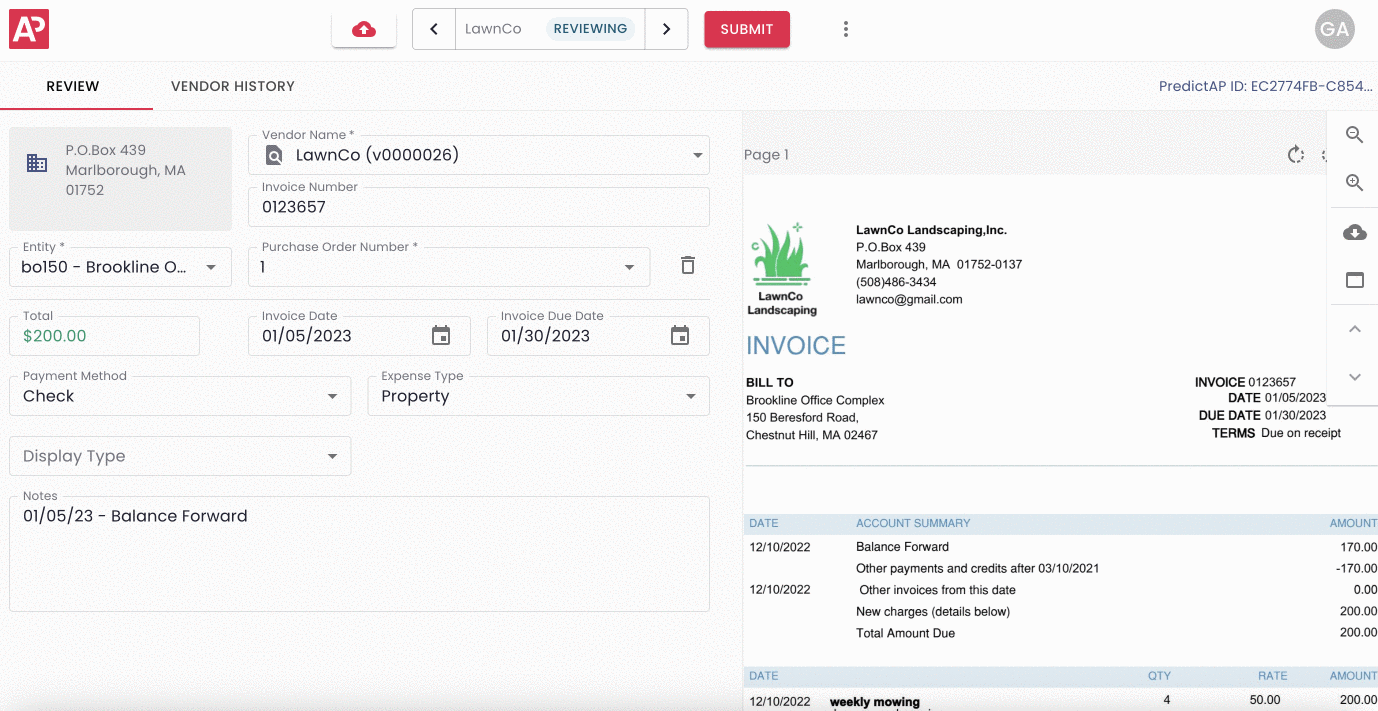The height and width of the screenshot is (711, 1378).
Task: Open the Invoice Date calendar picker
Action: [441, 336]
